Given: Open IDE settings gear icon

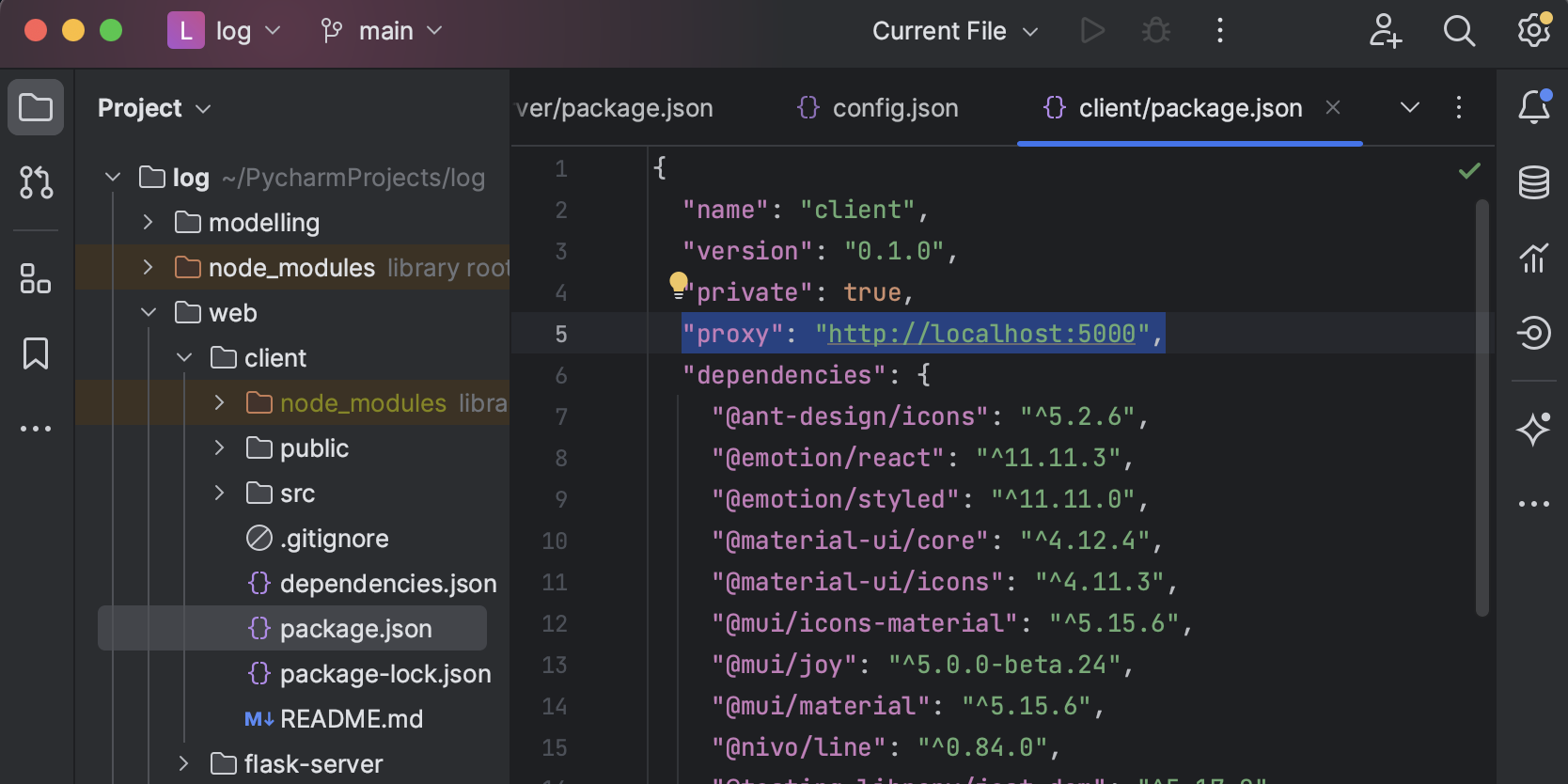Looking at the screenshot, I should [1533, 31].
